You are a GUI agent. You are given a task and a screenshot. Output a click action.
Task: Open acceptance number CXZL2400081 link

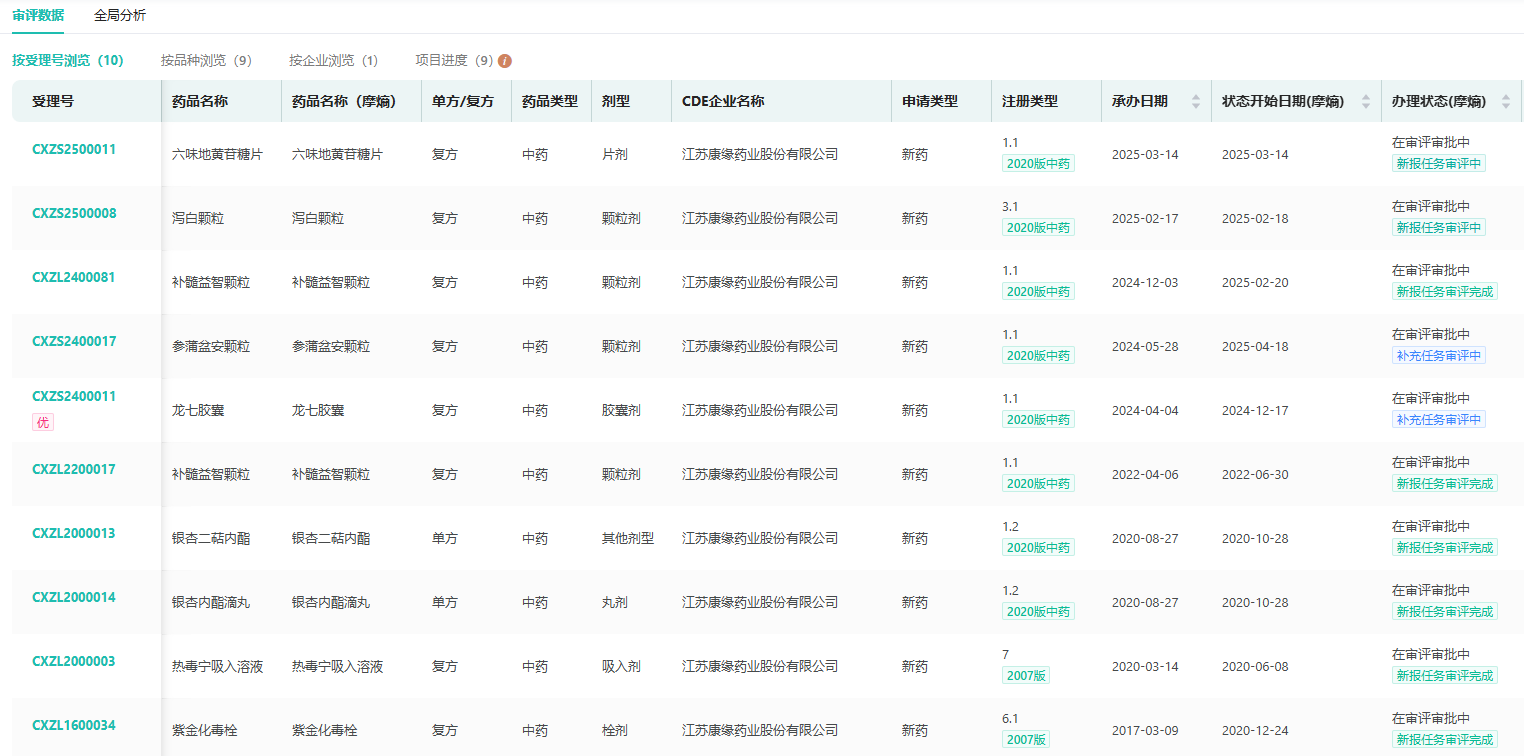(74, 278)
